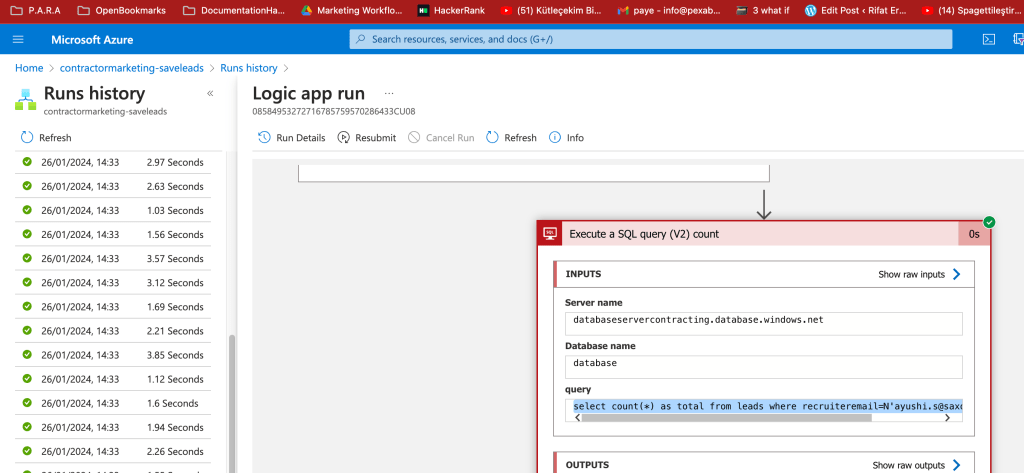The height and width of the screenshot is (473, 1024).
Task: Click the green succeeded badge on the SQL action
Action: [x=989, y=222]
